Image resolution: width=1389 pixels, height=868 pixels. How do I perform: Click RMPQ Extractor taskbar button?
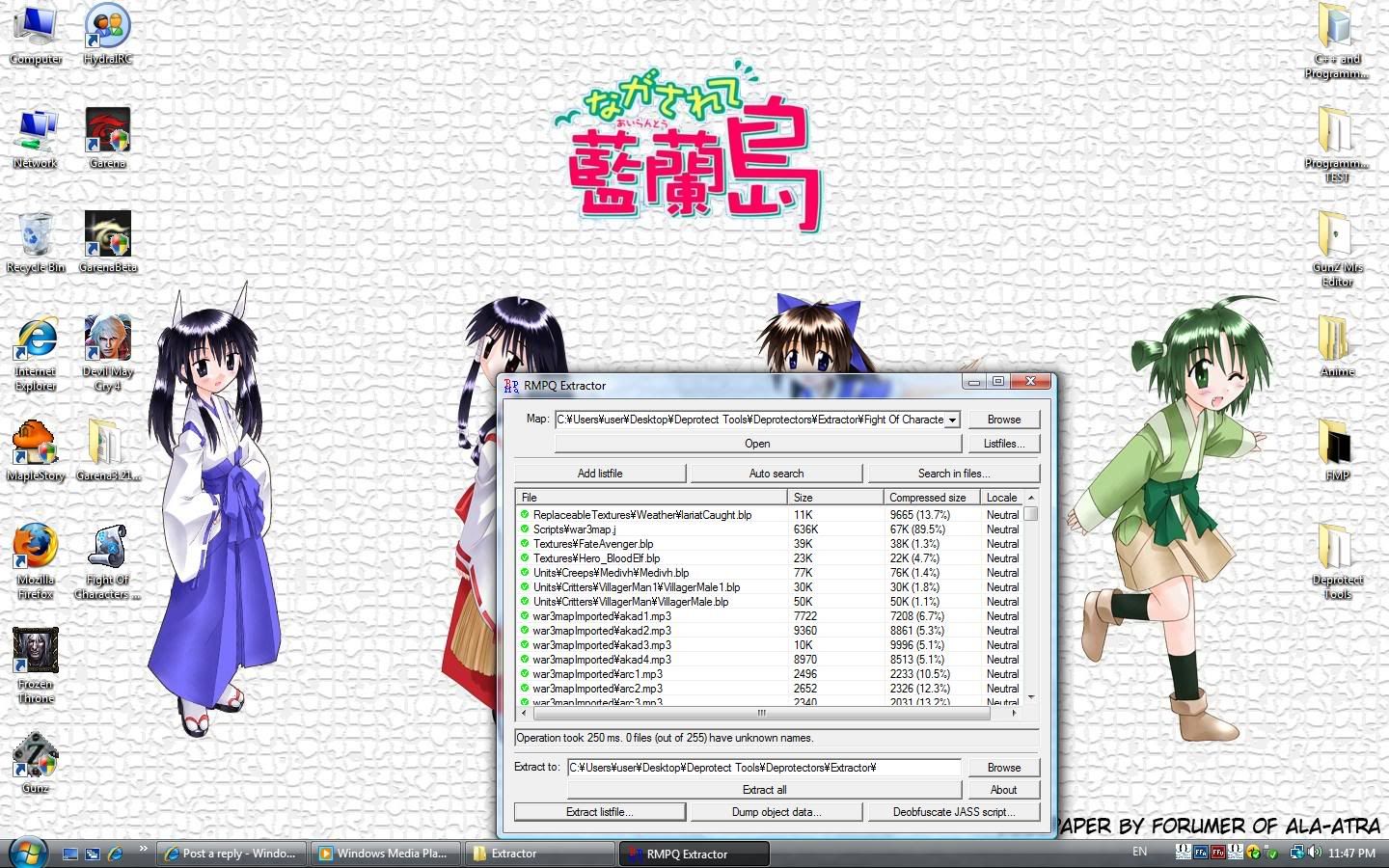click(694, 854)
